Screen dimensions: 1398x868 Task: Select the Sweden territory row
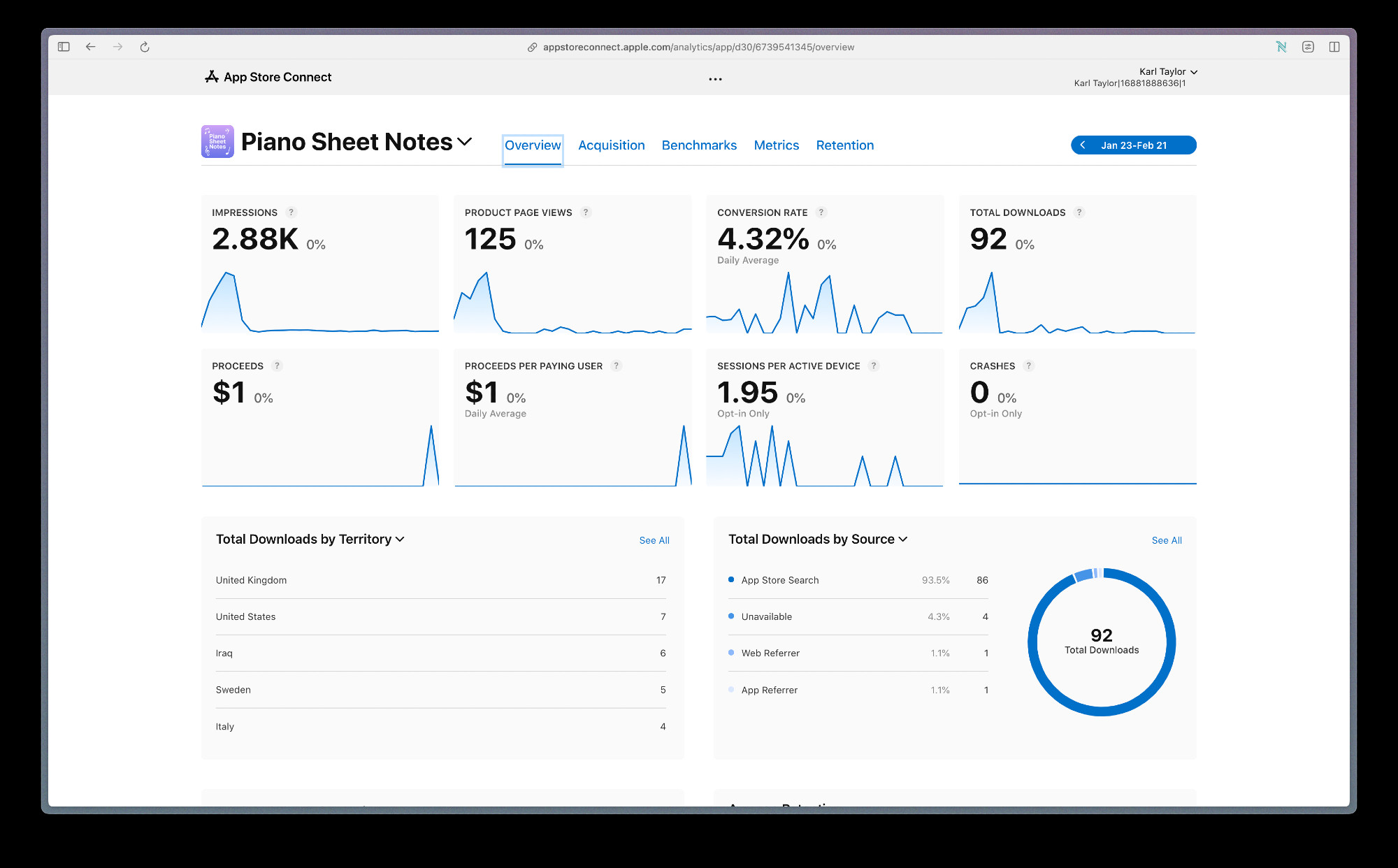(441, 690)
